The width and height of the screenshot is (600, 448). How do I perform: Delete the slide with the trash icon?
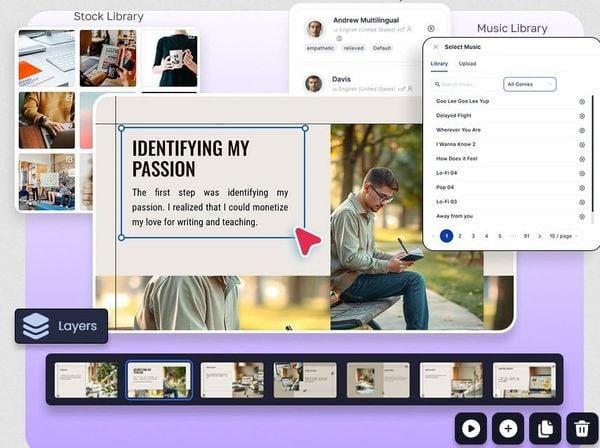click(x=582, y=428)
